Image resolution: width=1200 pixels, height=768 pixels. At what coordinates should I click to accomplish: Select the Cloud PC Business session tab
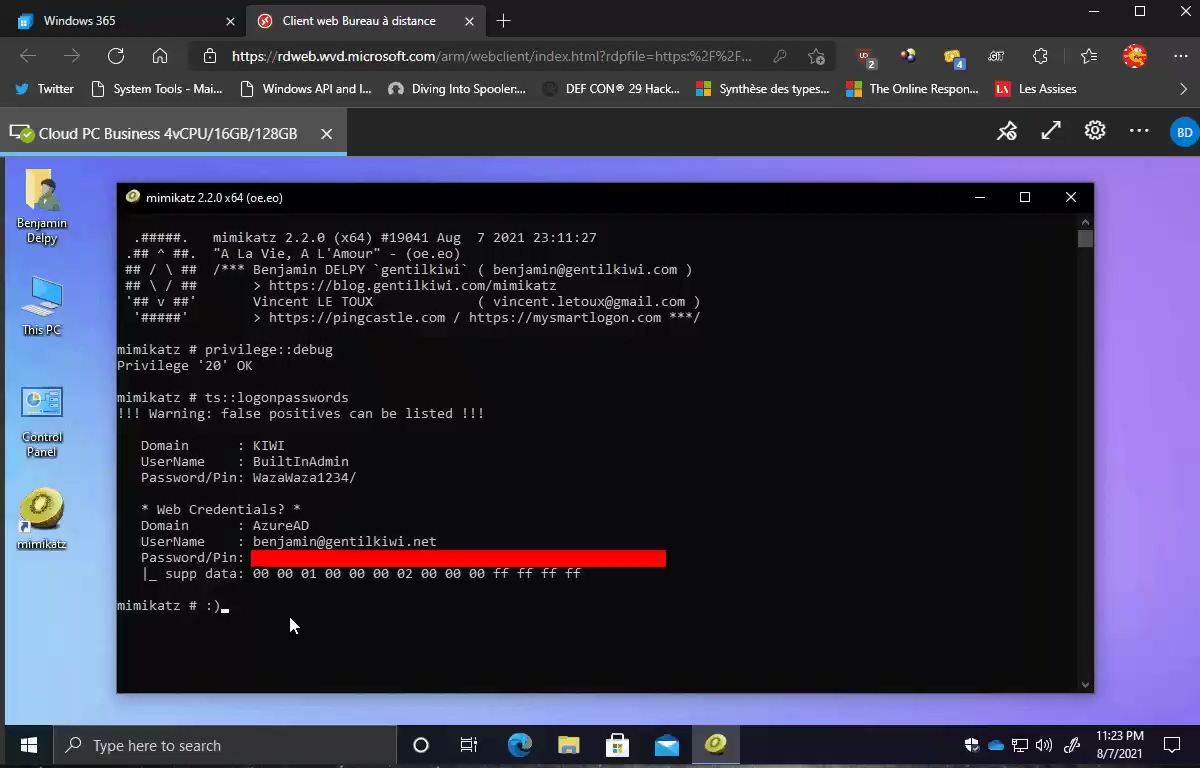tap(167, 133)
